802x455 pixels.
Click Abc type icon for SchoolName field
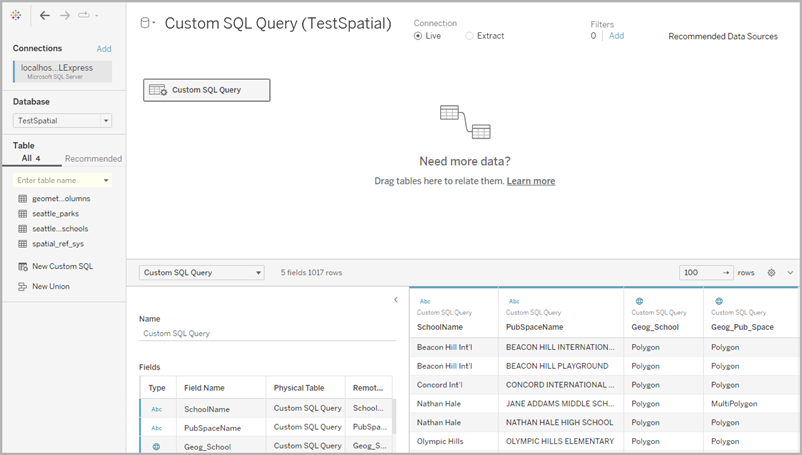coord(157,409)
